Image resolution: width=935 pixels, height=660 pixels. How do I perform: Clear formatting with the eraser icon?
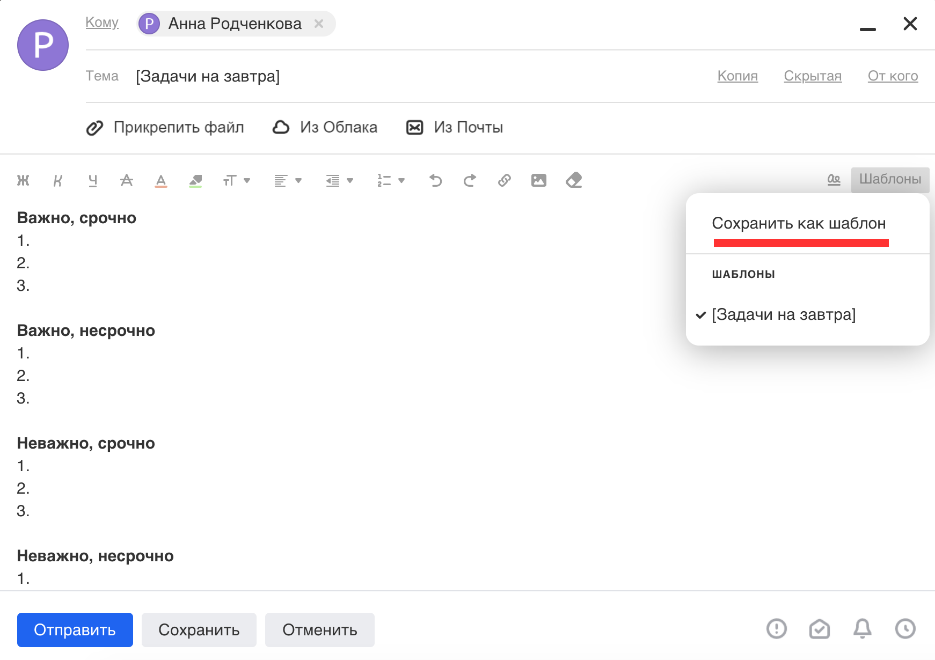click(573, 180)
